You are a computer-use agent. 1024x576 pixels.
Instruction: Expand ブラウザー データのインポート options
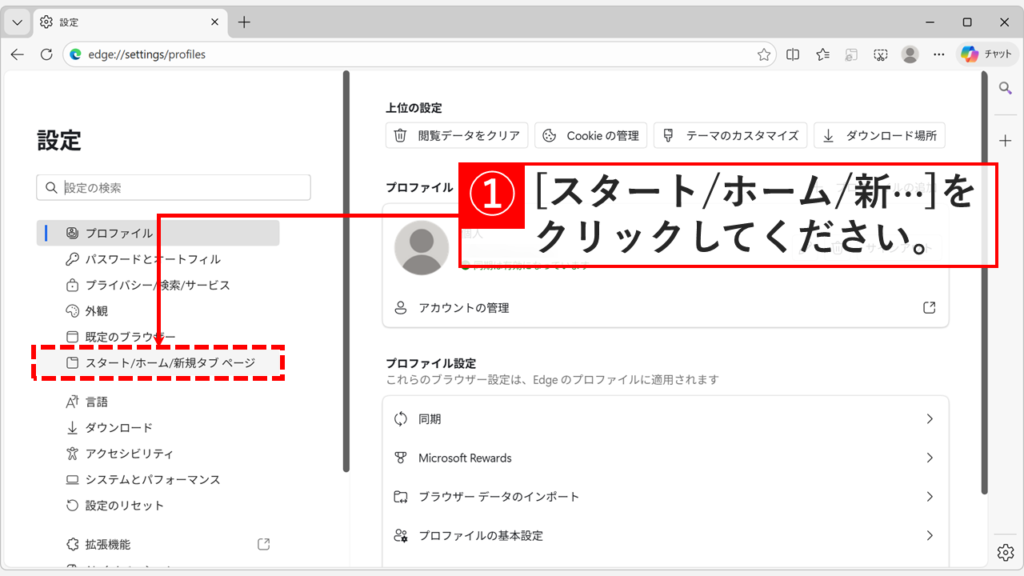(x=665, y=496)
